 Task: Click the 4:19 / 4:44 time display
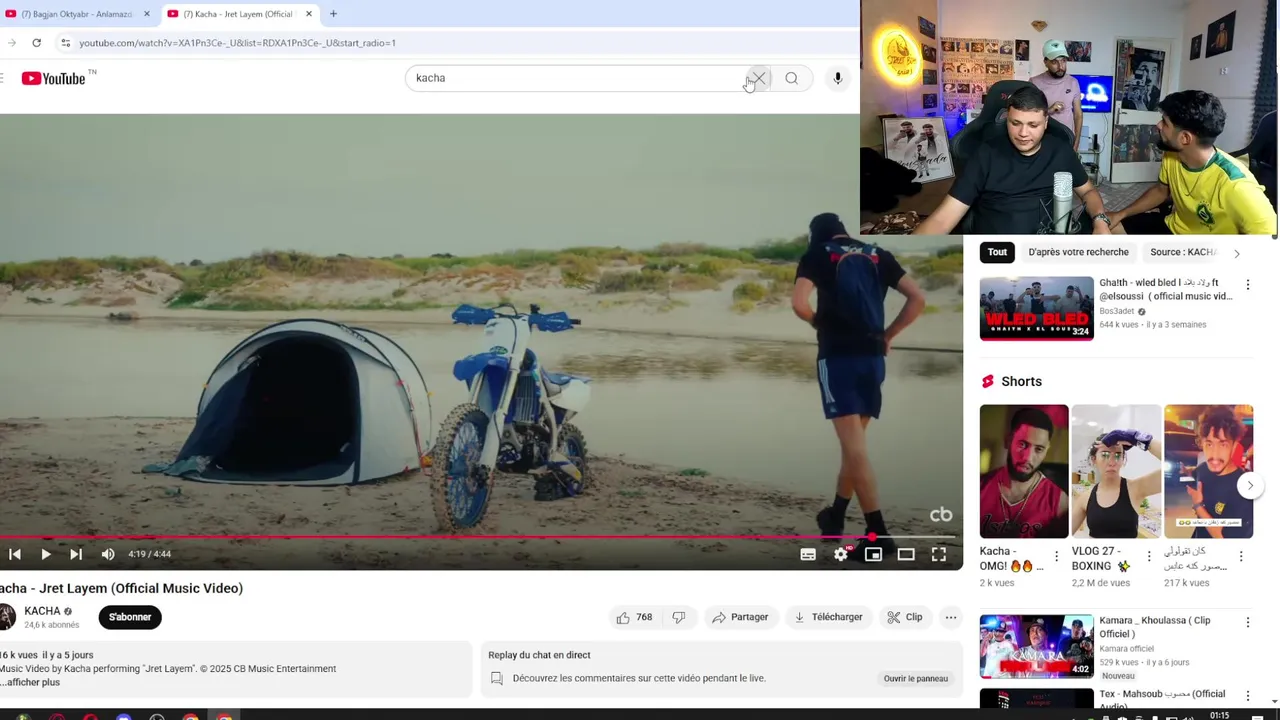150,554
